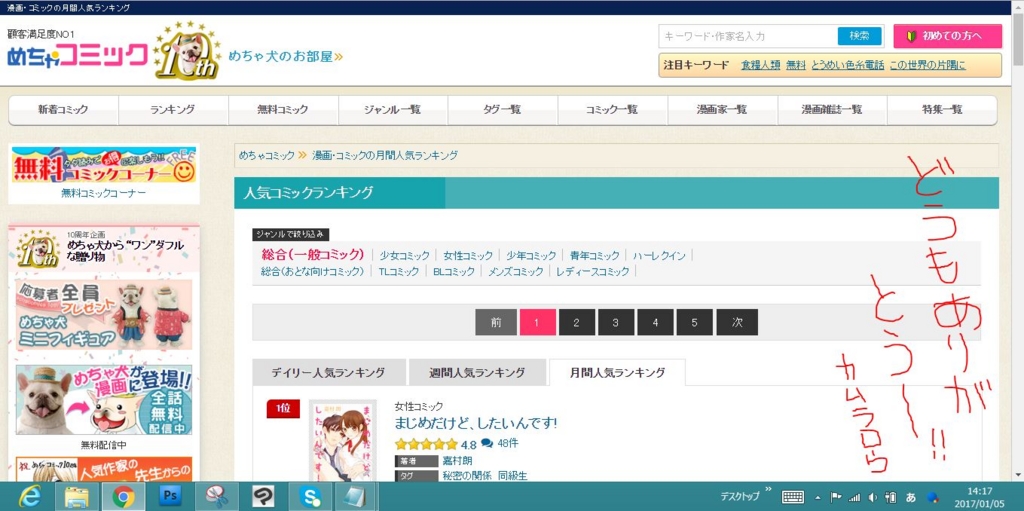
Task: Open keyword link 無料
Action: pos(795,65)
